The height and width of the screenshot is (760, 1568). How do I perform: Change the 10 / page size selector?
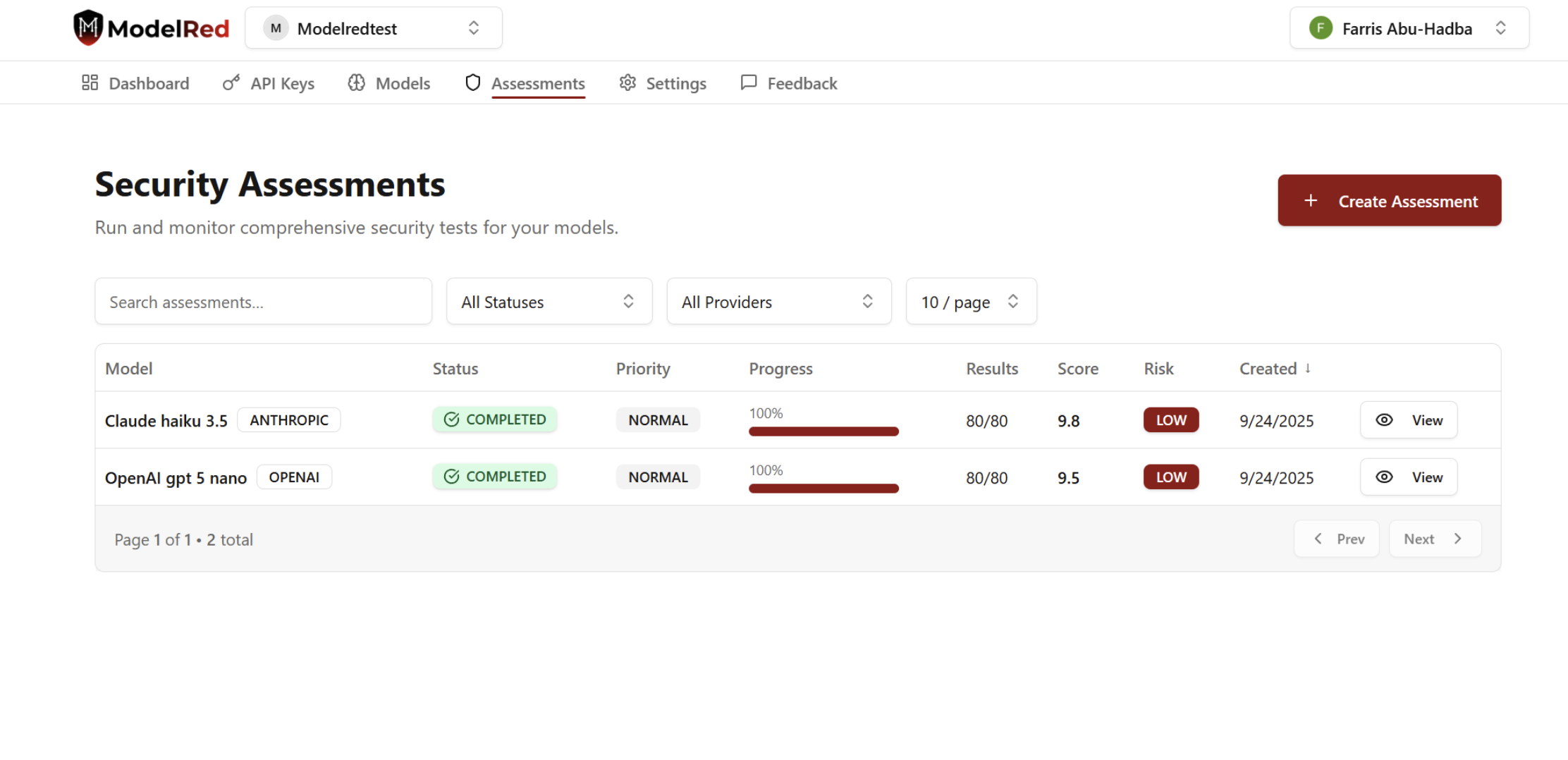[970, 302]
